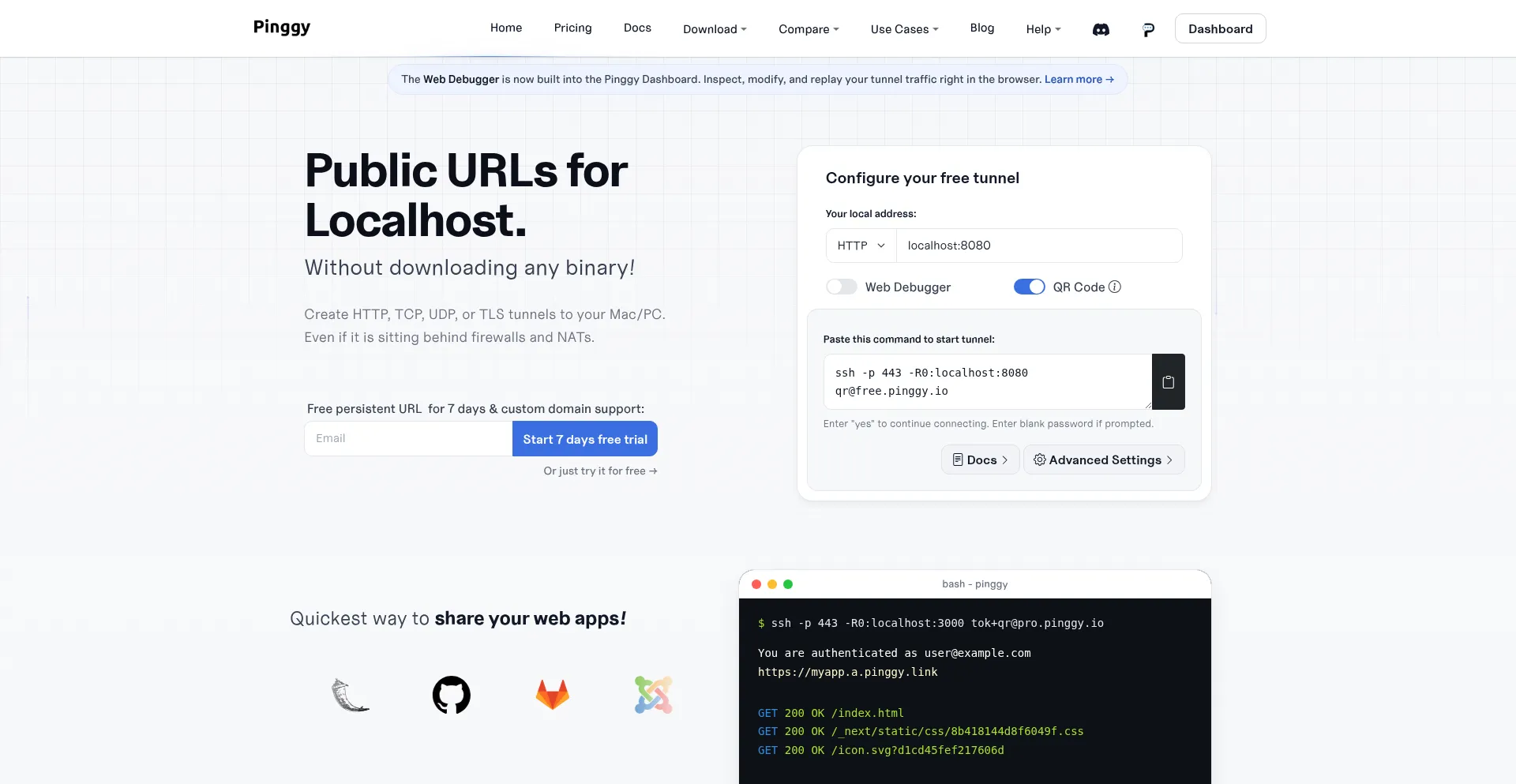1516x784 pixels.
Task: Open the HTTP protocol dropdown
Action: [x=861, y=246]
